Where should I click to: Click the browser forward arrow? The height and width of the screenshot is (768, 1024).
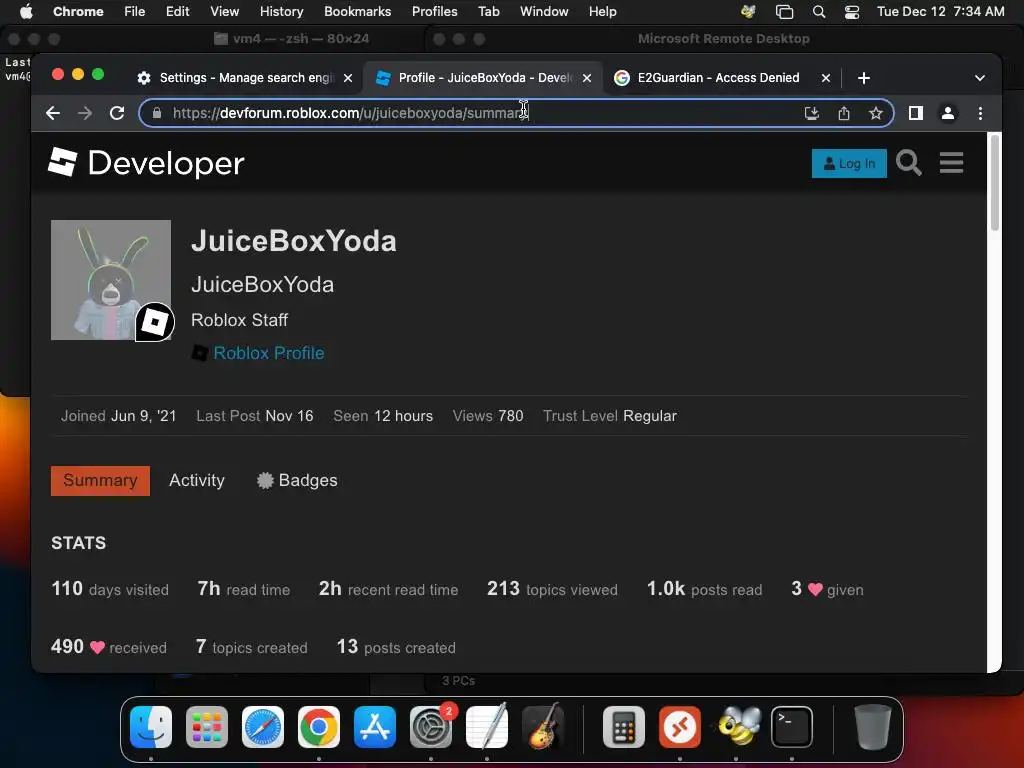(85, 113)
